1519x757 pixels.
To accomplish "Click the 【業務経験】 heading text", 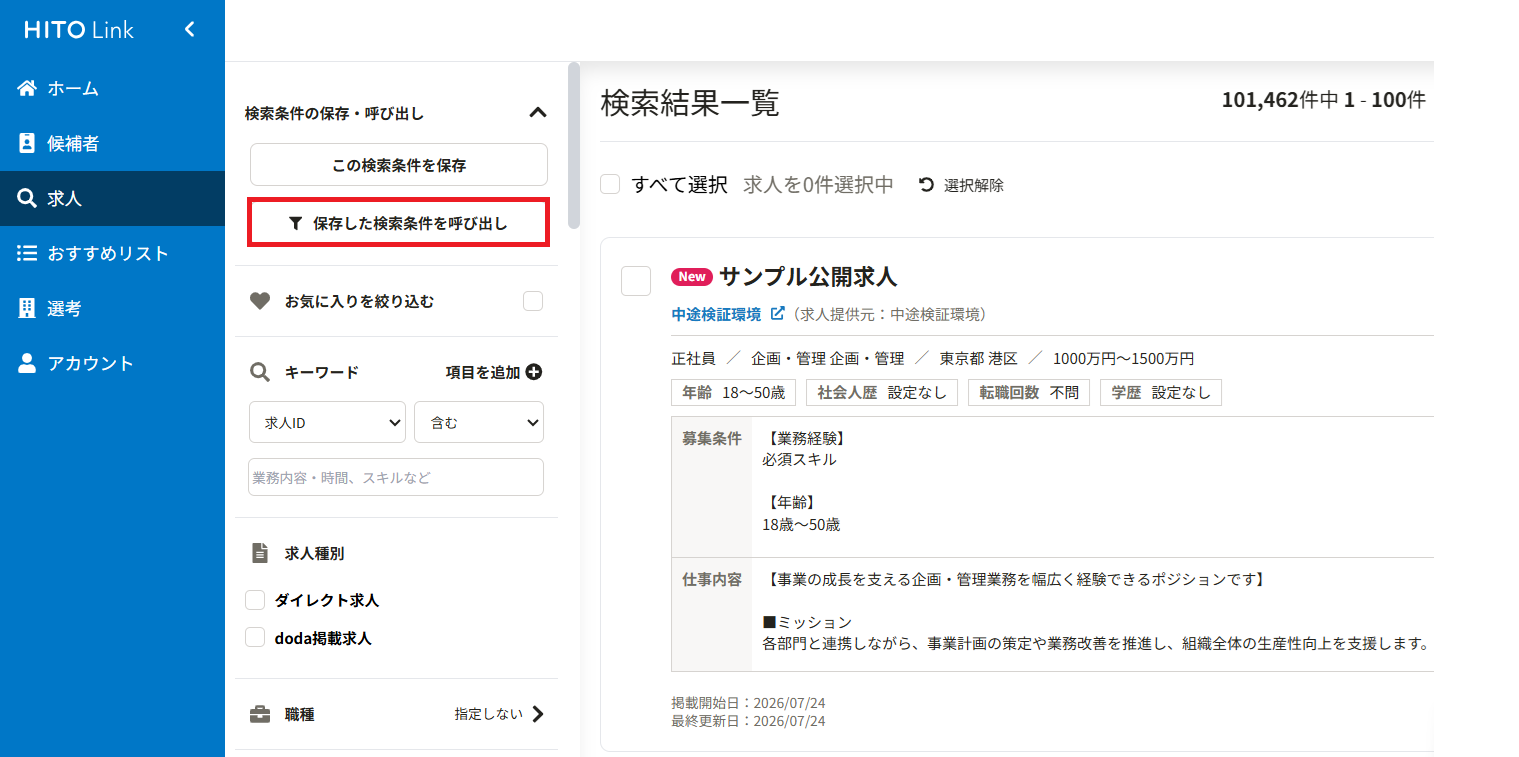I will click(805, 438).
